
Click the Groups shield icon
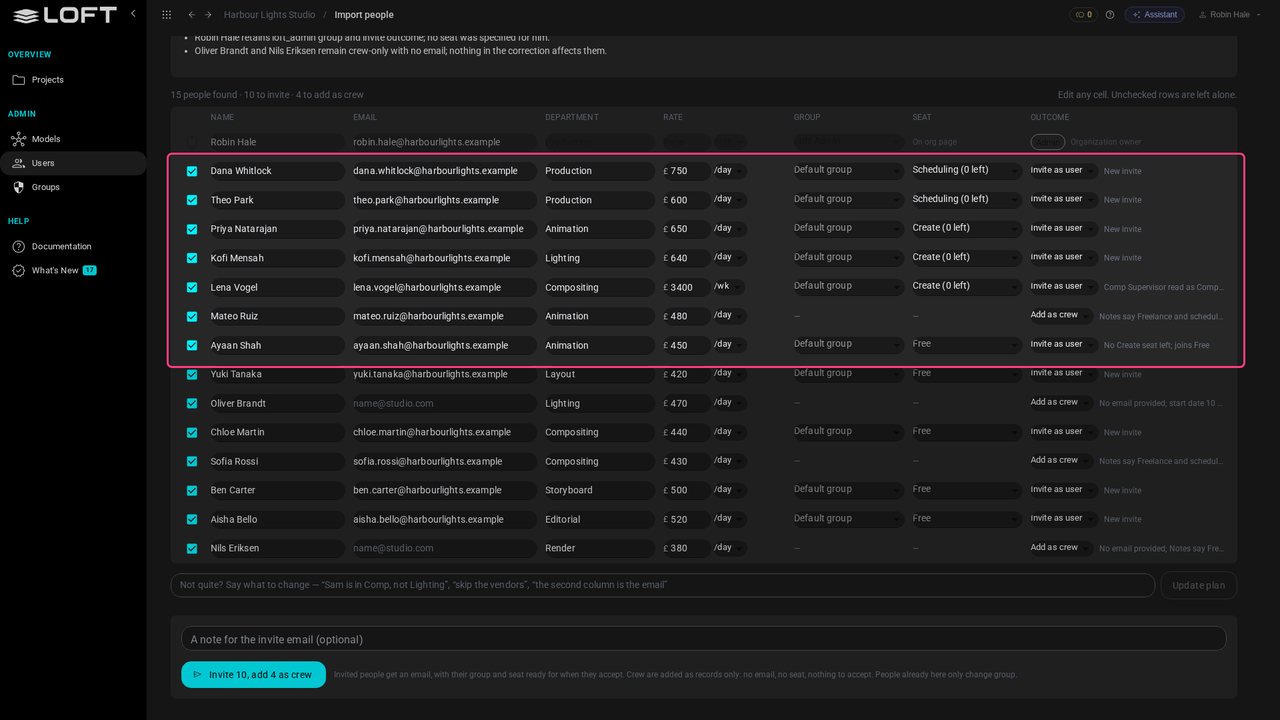(x=19, y=187)
